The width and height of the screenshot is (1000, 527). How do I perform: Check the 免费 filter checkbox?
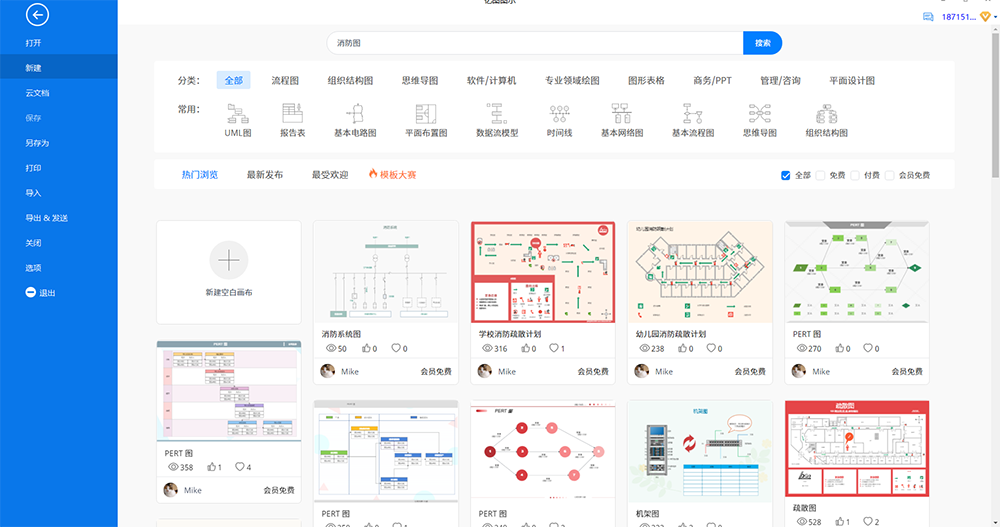pyautogui.click(x=820, y=175)
